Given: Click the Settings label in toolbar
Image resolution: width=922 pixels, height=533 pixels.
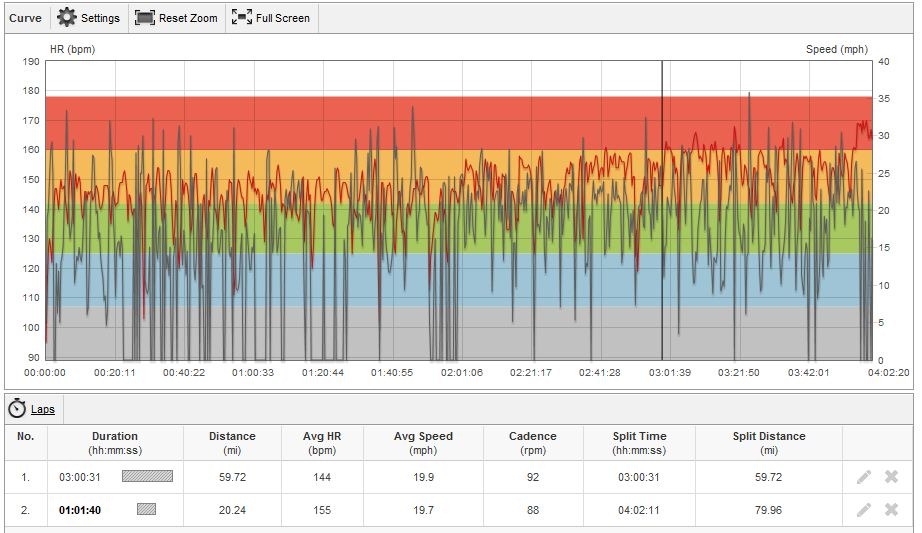Looking at the screenshot, I should pos(100,18).
